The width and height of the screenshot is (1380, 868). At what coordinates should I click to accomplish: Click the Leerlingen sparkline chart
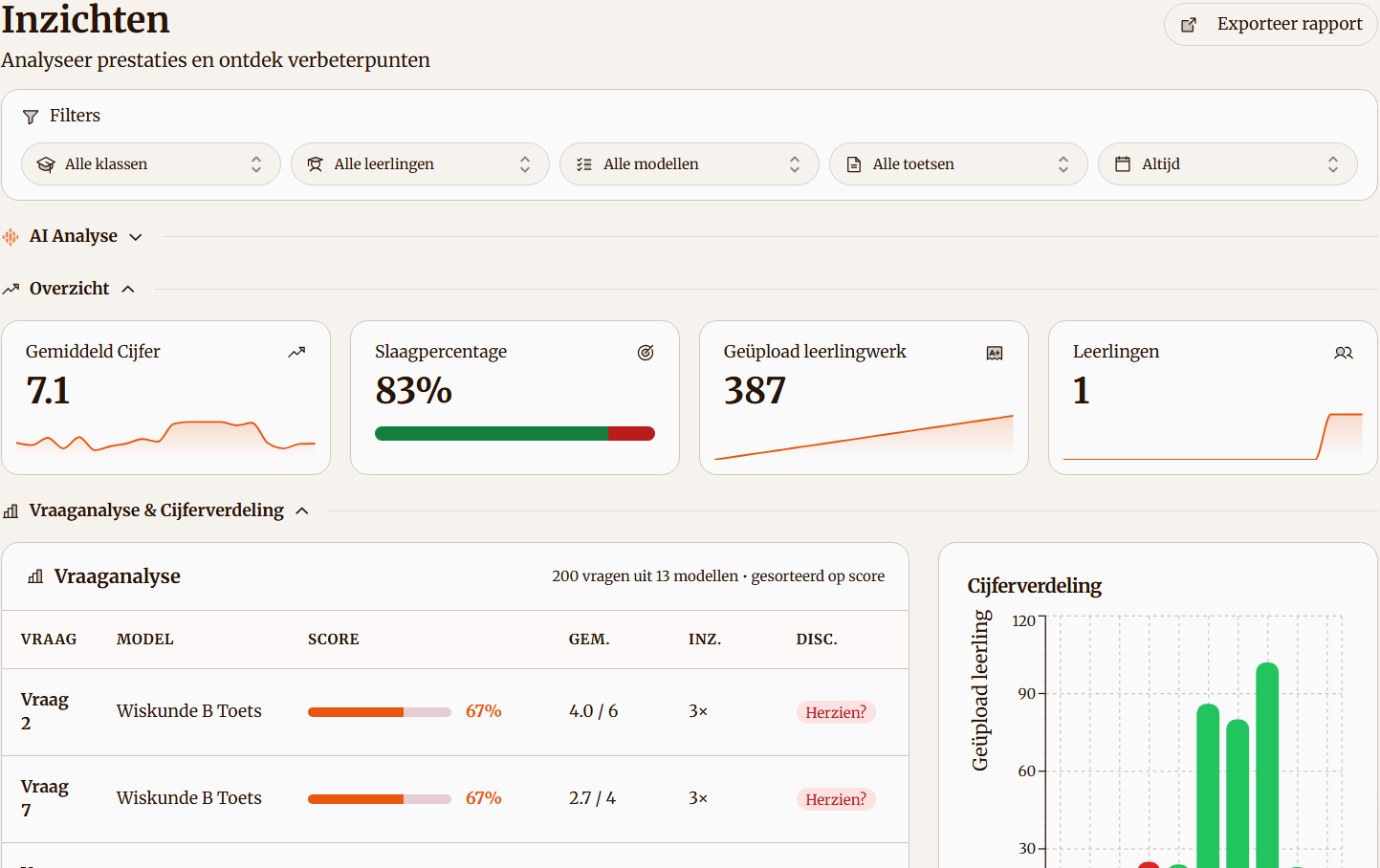(x=1213, y=437)
